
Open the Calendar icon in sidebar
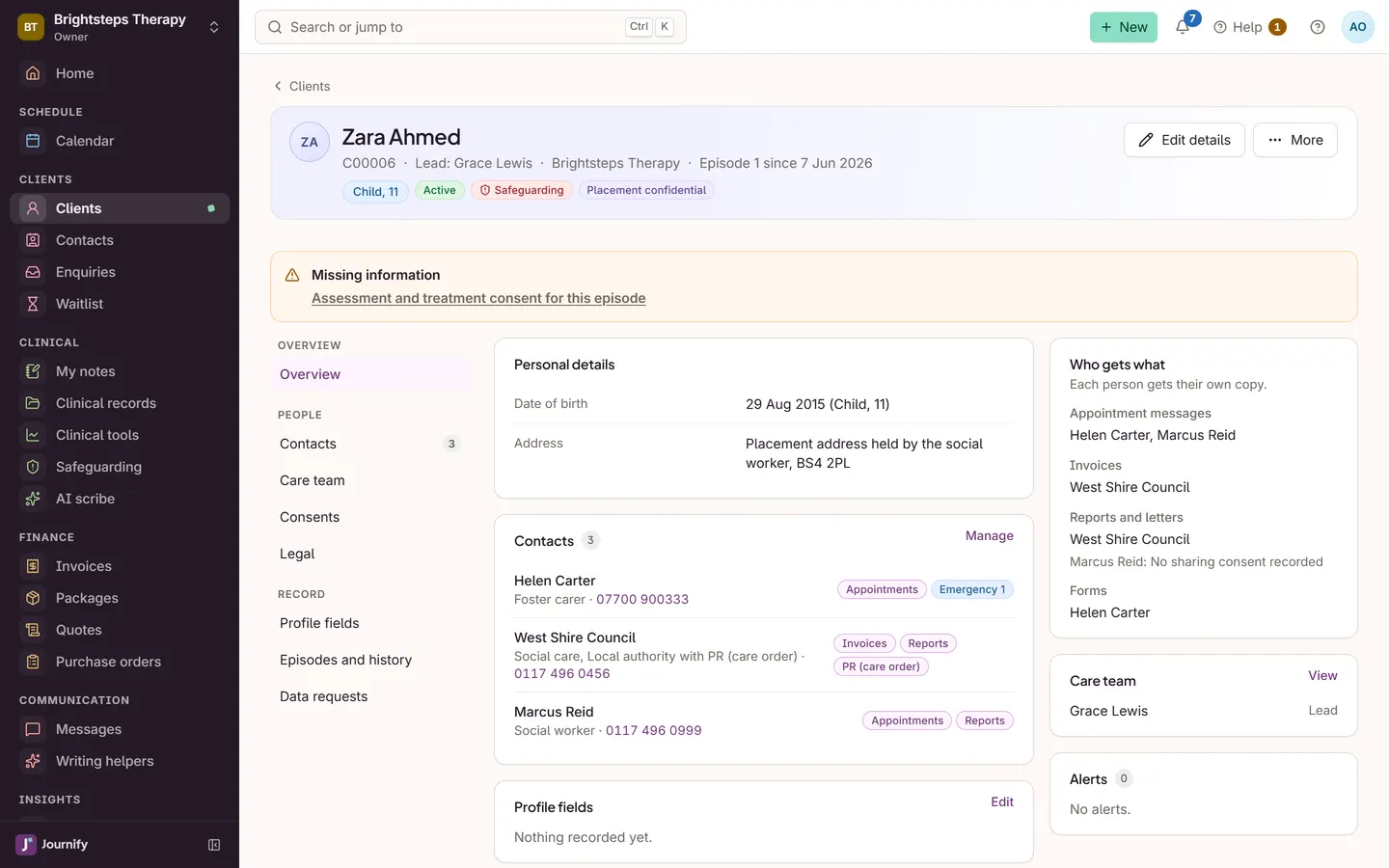(x=33, y=141)
